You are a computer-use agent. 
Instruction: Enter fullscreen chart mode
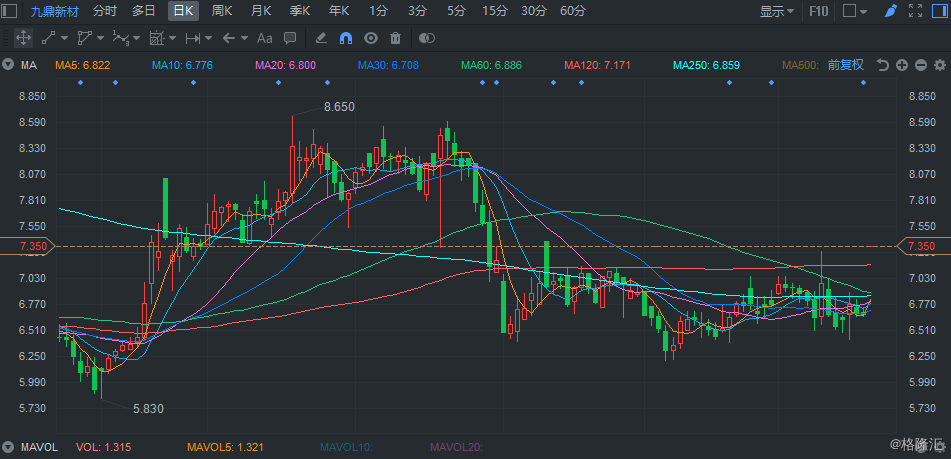pos(915,12)
